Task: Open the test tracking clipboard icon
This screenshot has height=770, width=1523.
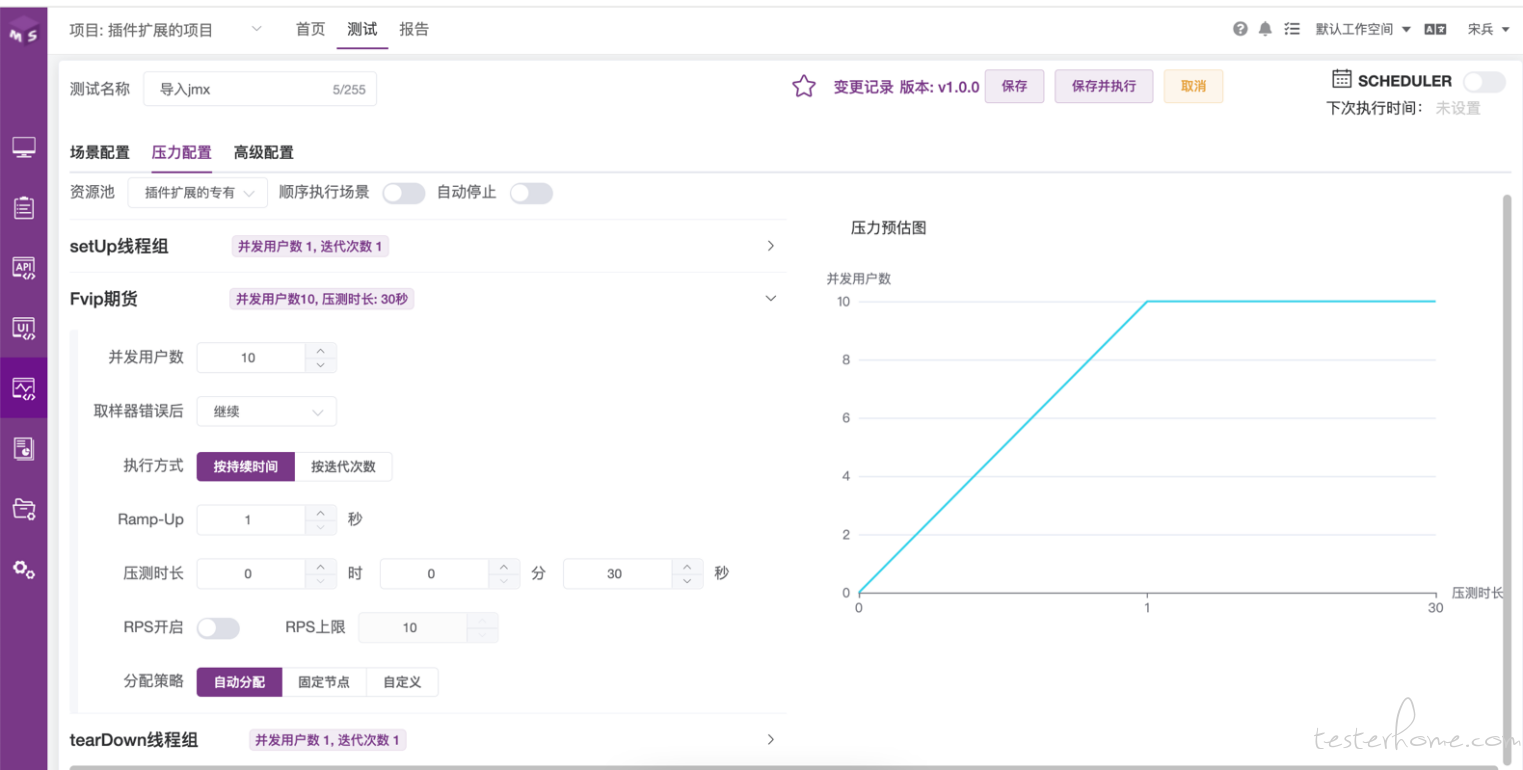Action: coord(24,208)
